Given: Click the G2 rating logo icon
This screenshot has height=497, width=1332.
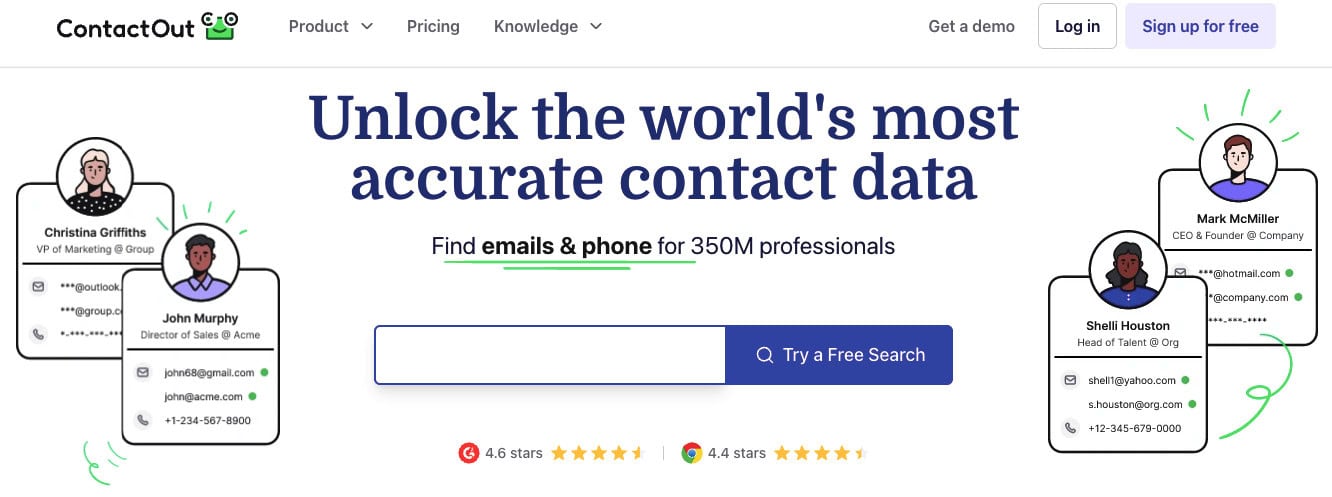Looking at the screenshot, I should [x=468, y=453].
